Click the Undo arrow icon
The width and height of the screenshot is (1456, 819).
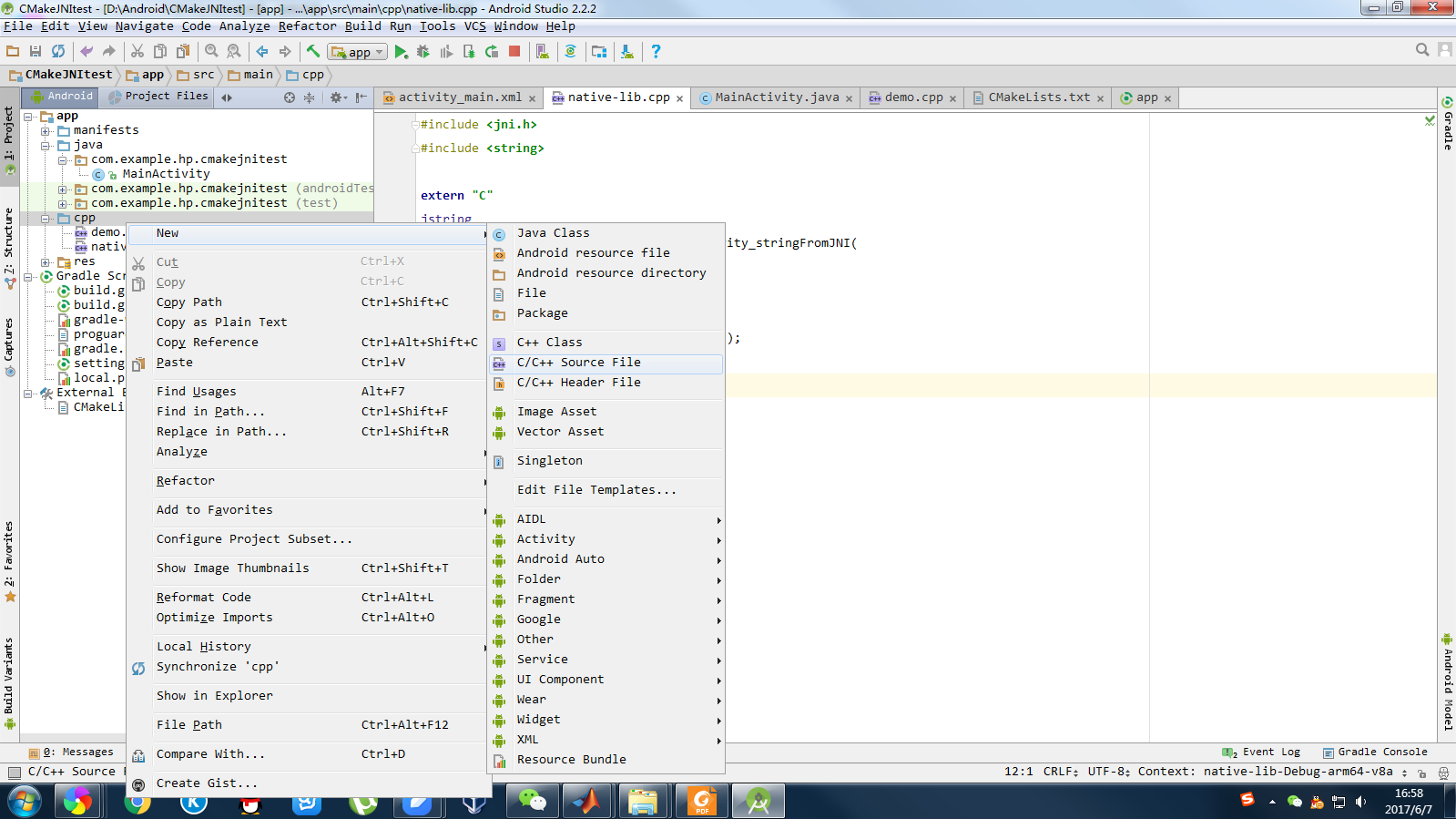click(87, 52)
